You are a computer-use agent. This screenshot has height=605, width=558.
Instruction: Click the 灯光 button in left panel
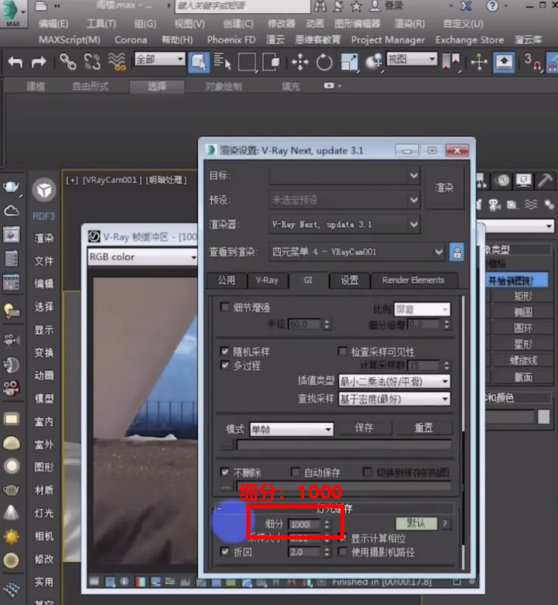pos(44,514)
